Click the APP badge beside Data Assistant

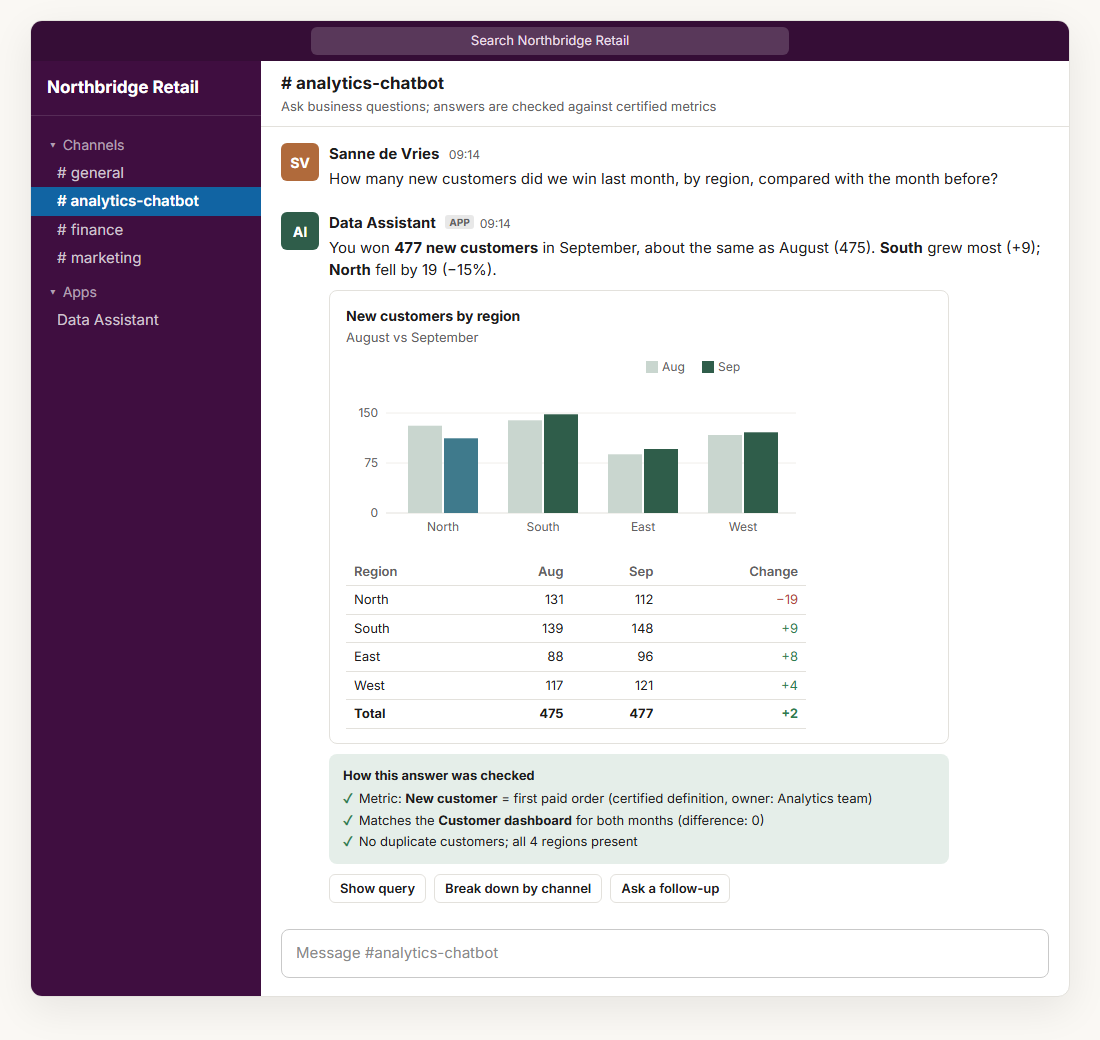pyautogui.click(x=460, y=222)
